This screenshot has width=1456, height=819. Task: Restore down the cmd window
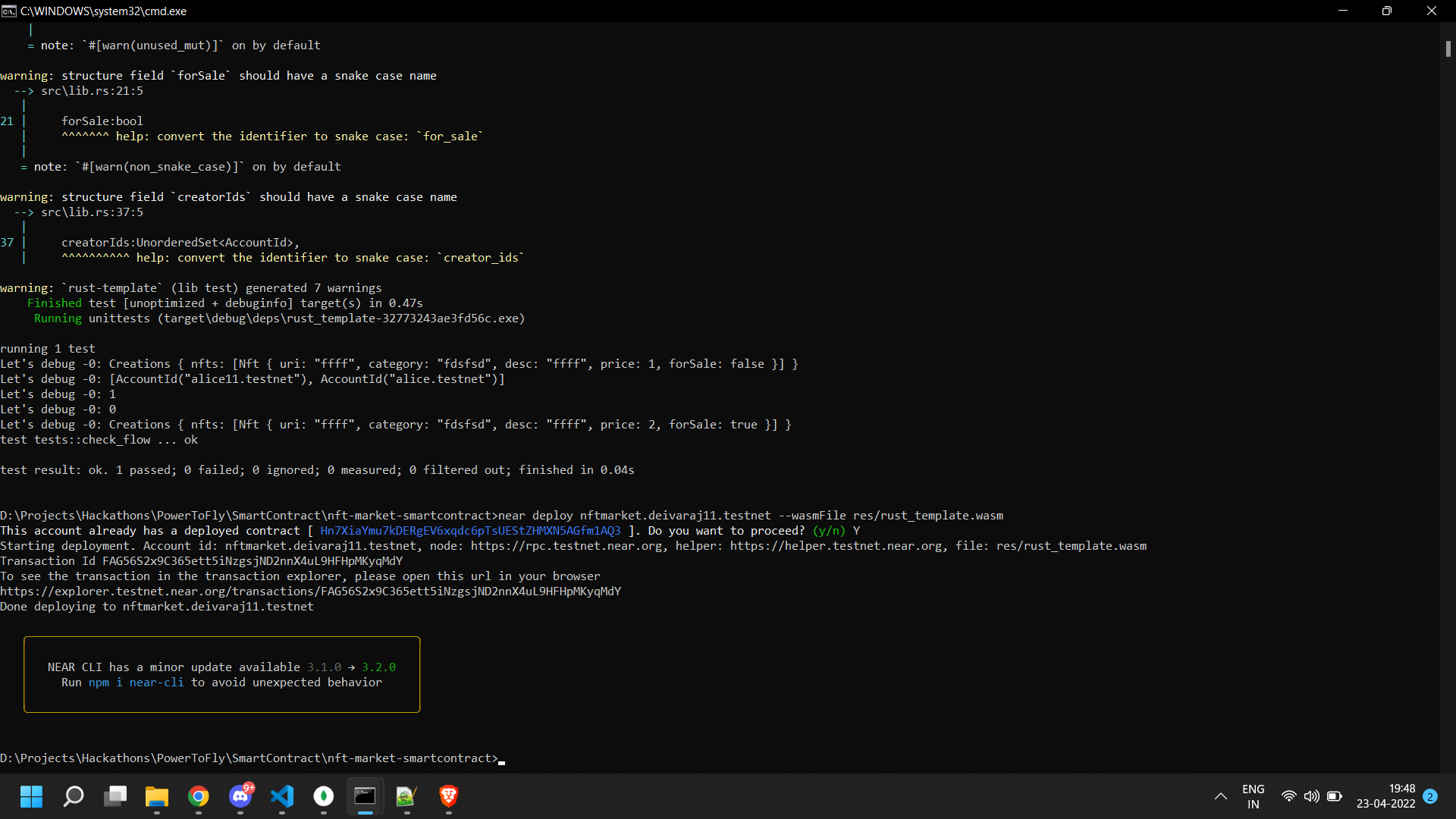click(1386, 11)
